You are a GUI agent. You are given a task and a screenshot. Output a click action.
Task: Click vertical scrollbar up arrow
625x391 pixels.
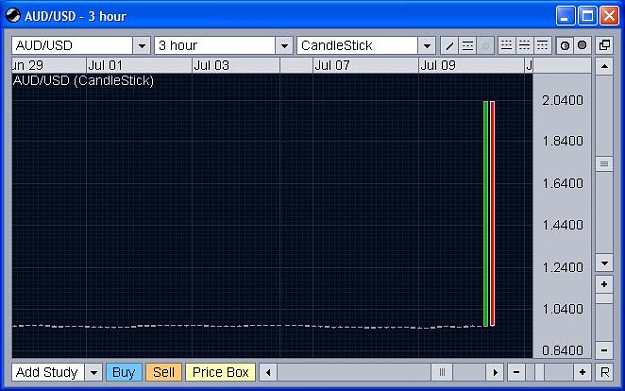[x=604, y=66]
